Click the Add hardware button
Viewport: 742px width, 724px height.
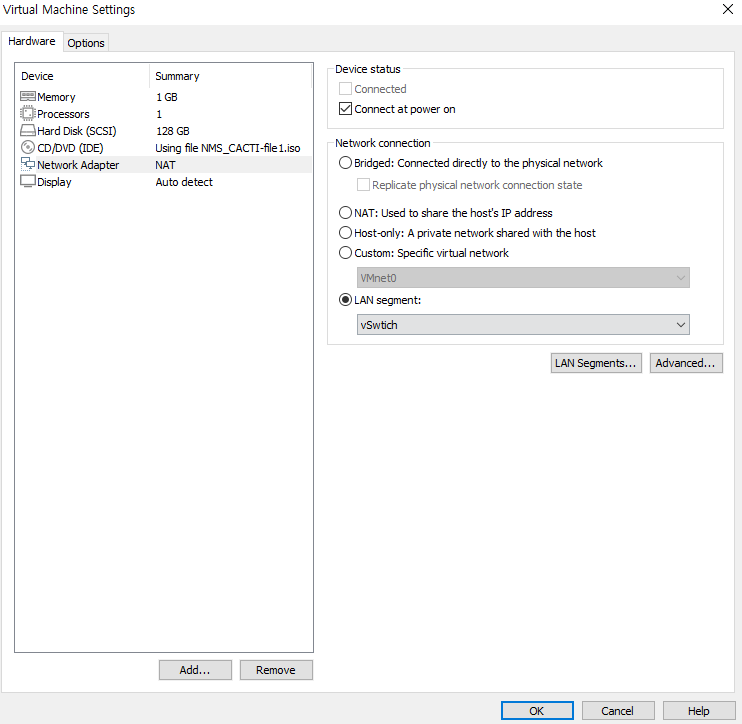tap(195, 670)
